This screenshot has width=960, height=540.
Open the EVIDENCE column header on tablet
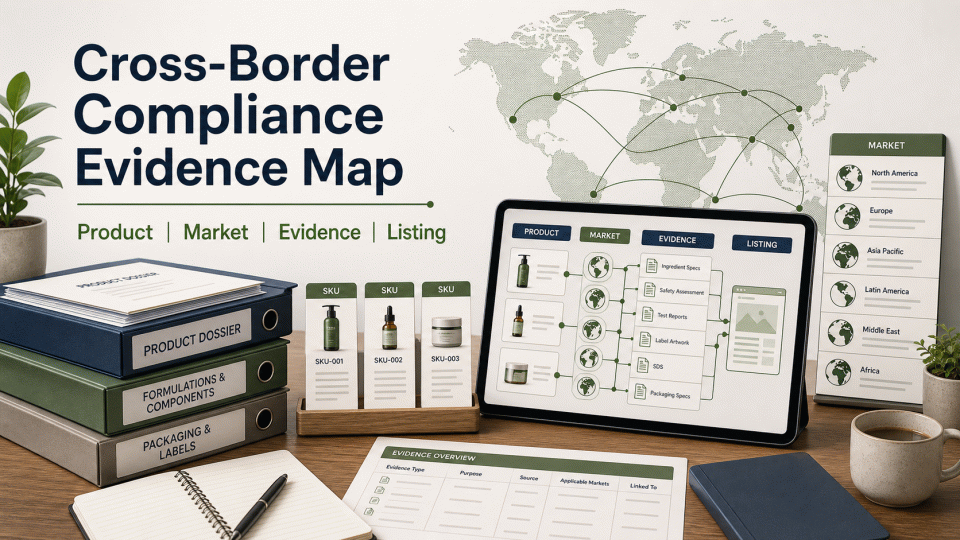coord(677,239)
